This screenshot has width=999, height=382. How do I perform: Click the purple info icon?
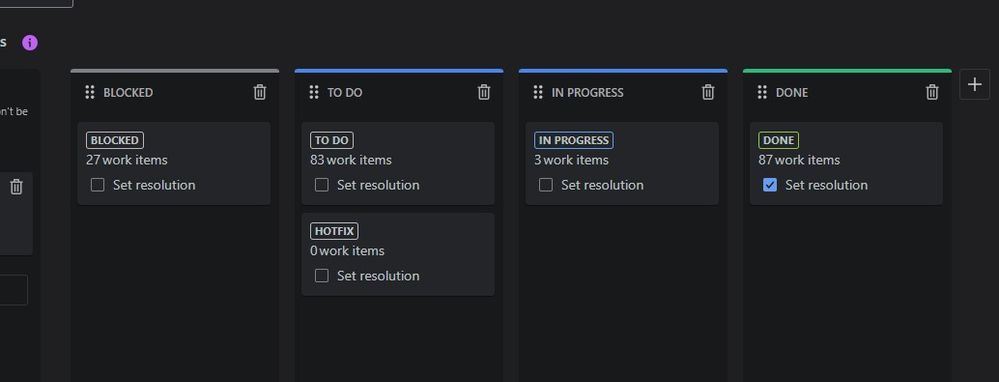pos(30,43)
